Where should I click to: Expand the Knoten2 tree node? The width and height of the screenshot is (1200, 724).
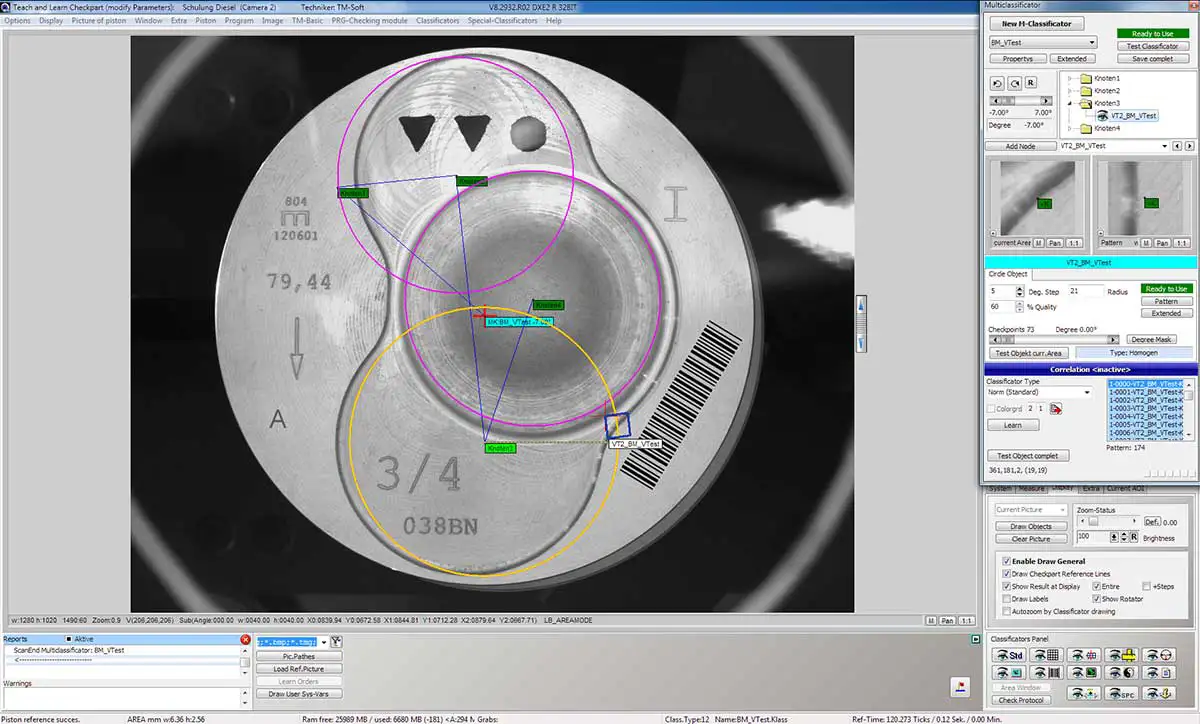pos(1069,91)
